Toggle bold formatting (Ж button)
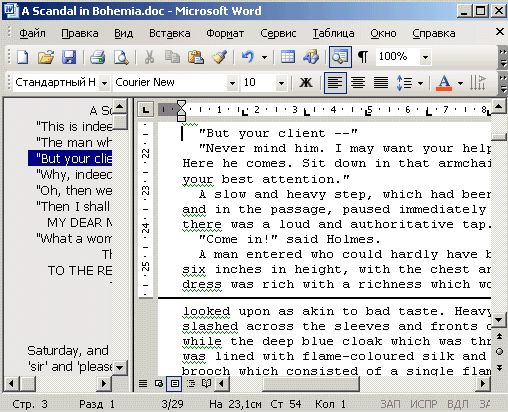Viewport: 508px width, 412px height. pyautogui.click(x=306, y=82)
